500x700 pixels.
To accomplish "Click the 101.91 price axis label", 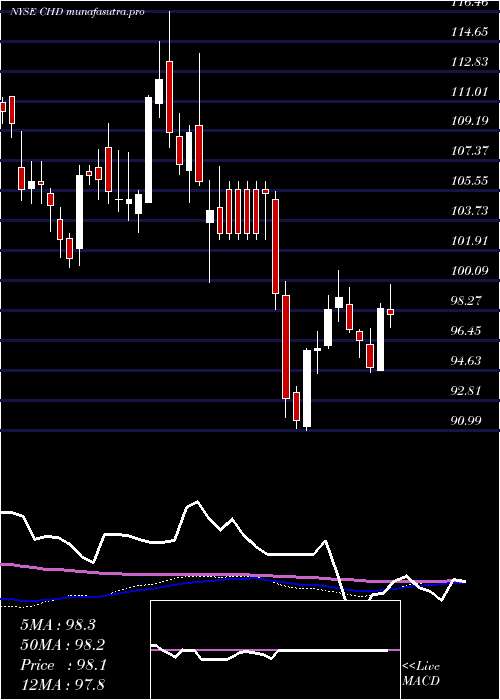I will [x=470, y=241].
